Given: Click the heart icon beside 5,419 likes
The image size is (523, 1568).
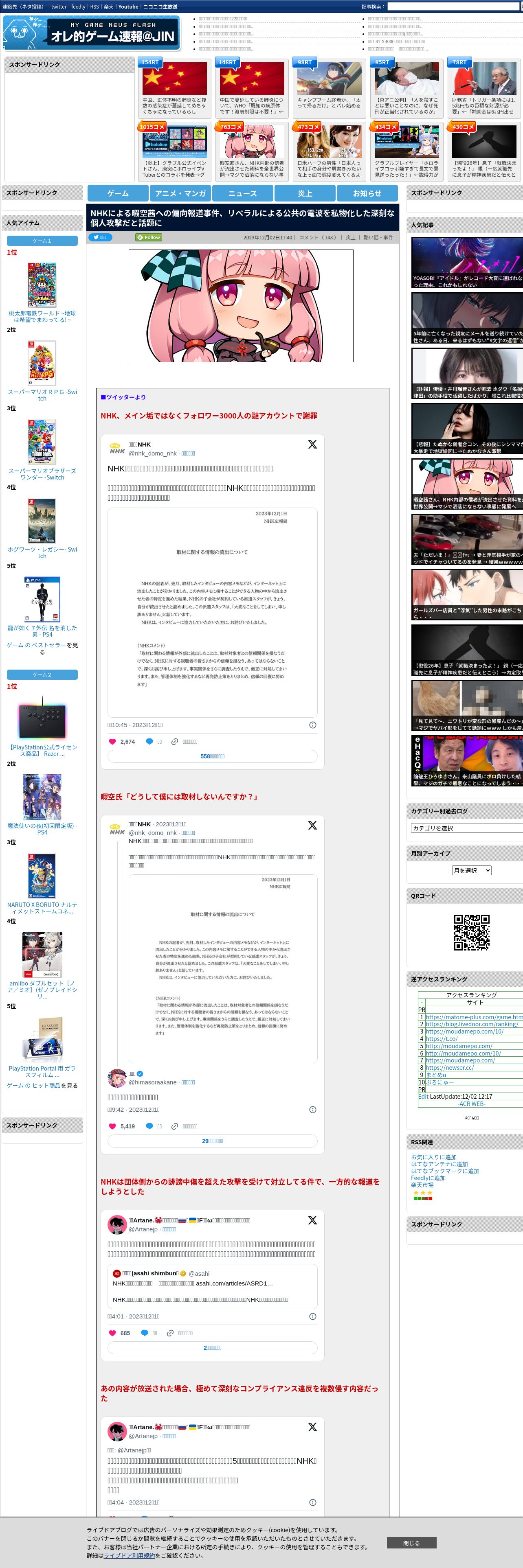Looking at the screenshot, I should pos(112,1126).
